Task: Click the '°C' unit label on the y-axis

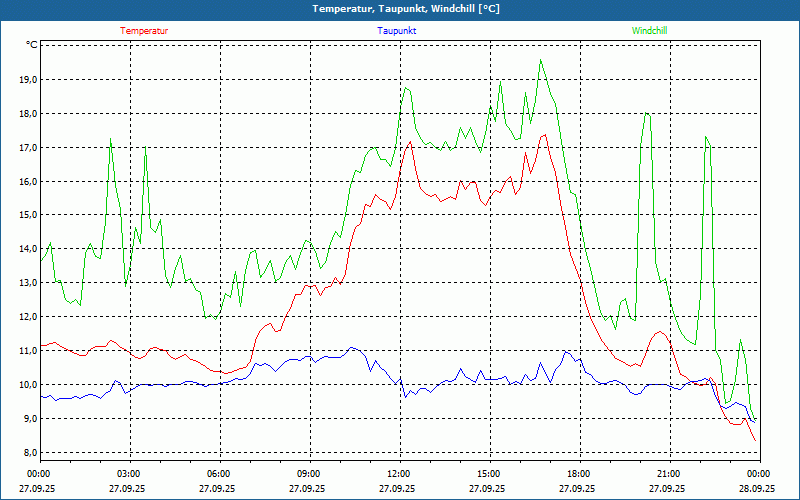Action: click(32, 45)
